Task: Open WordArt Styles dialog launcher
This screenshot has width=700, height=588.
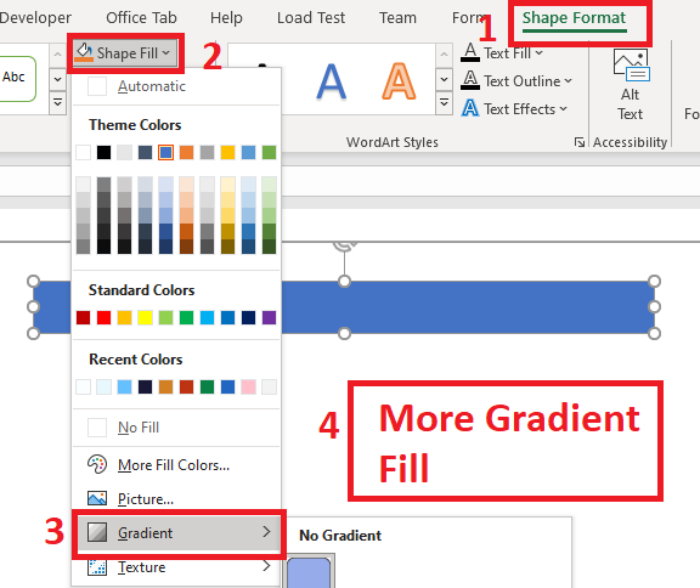Action: 579,142
